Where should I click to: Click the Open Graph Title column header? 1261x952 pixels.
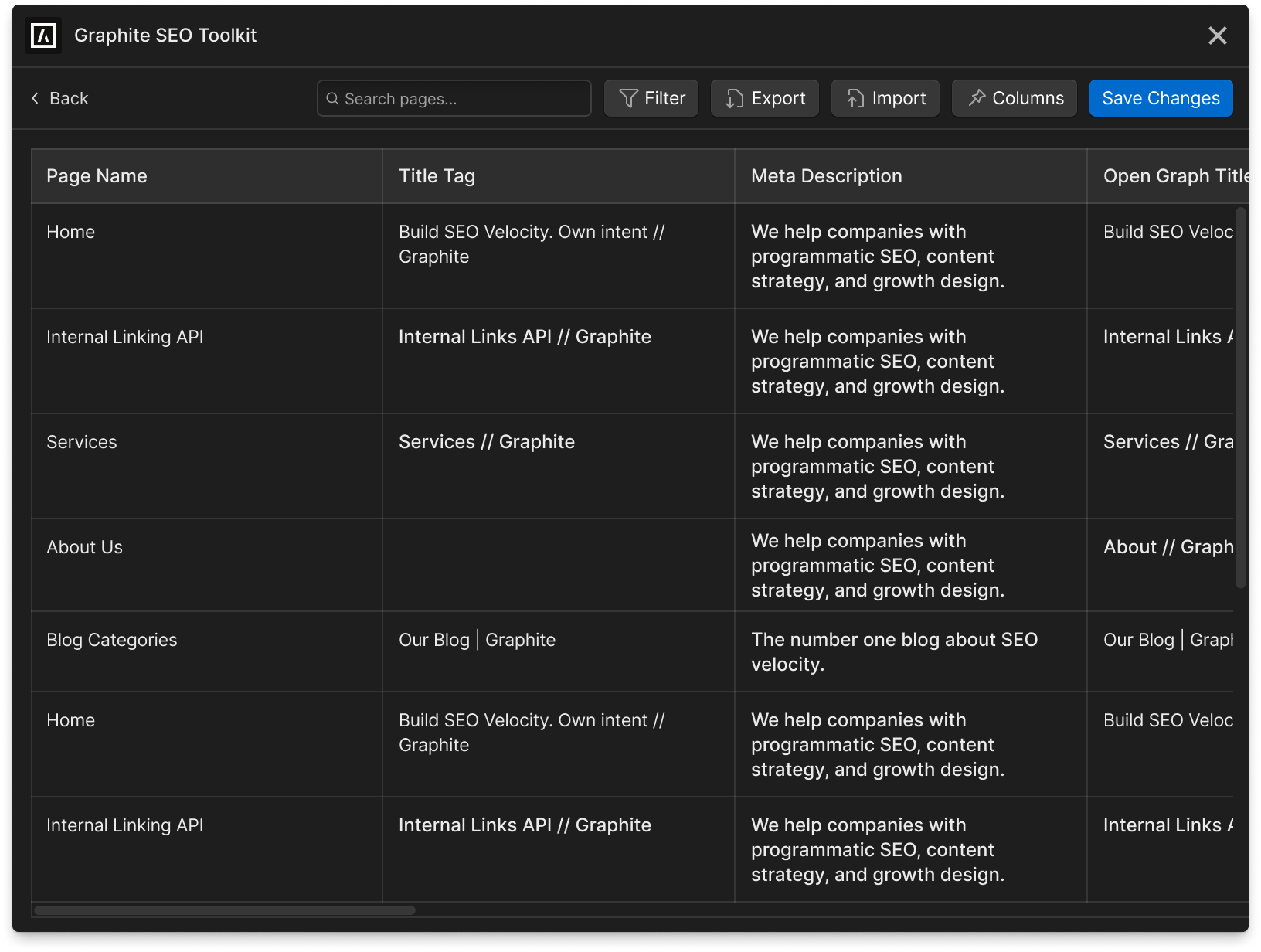(x=1168, y=176)
